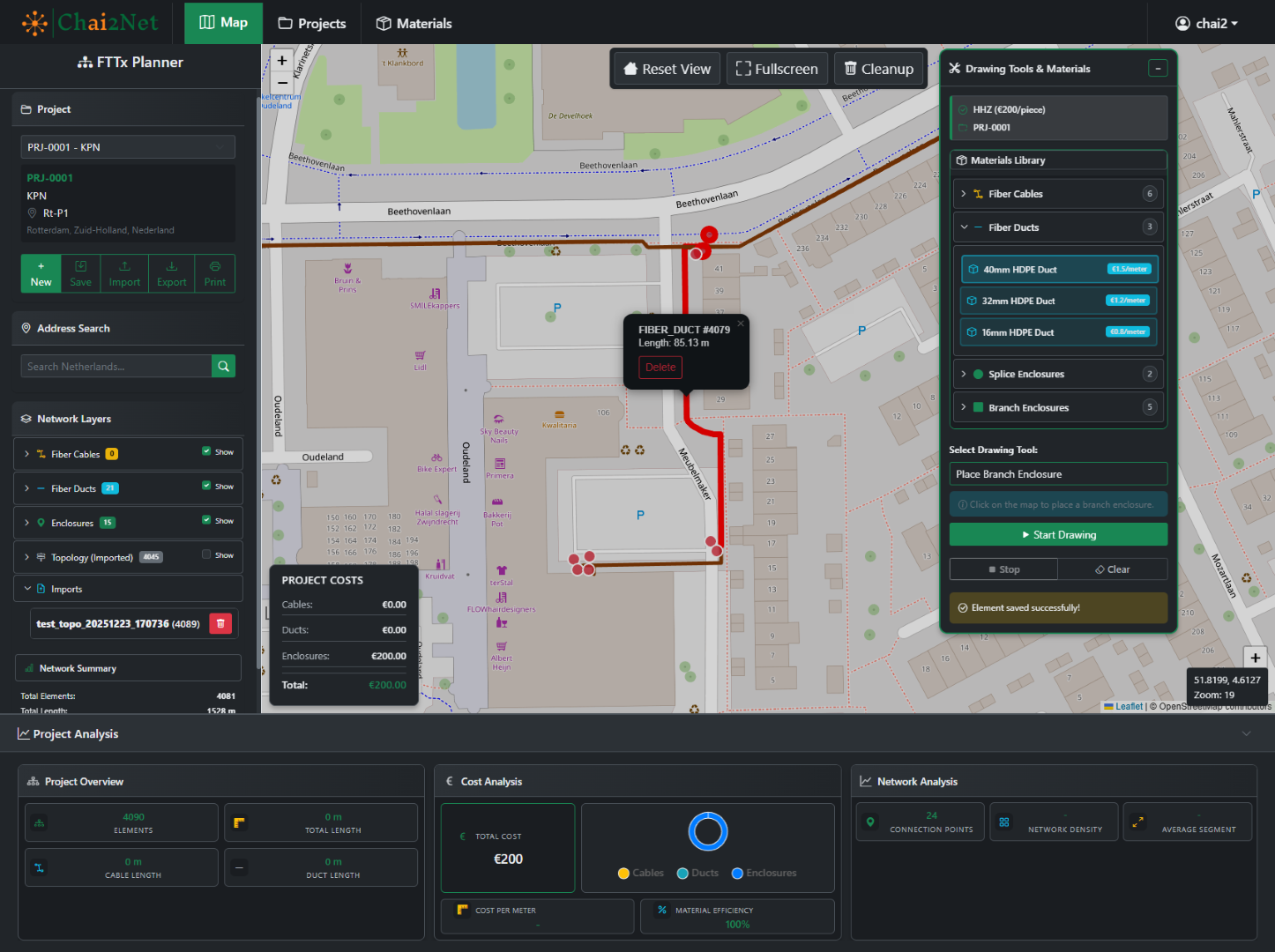The width and height of the screenshot is (1275, 952).
Task: Zoom in the map with plus icon
Action: pos(282,61)
